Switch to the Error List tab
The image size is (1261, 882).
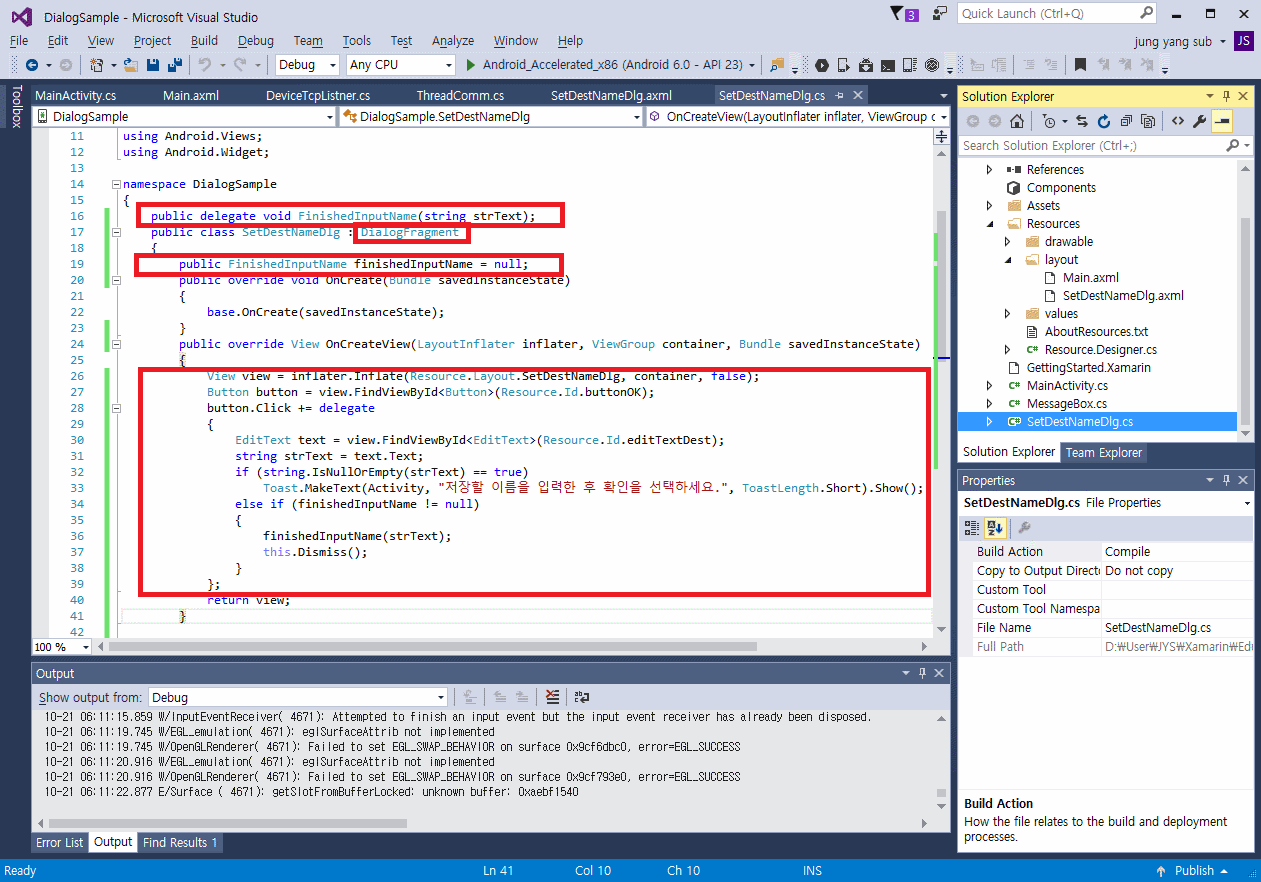[x=60, y=842]
